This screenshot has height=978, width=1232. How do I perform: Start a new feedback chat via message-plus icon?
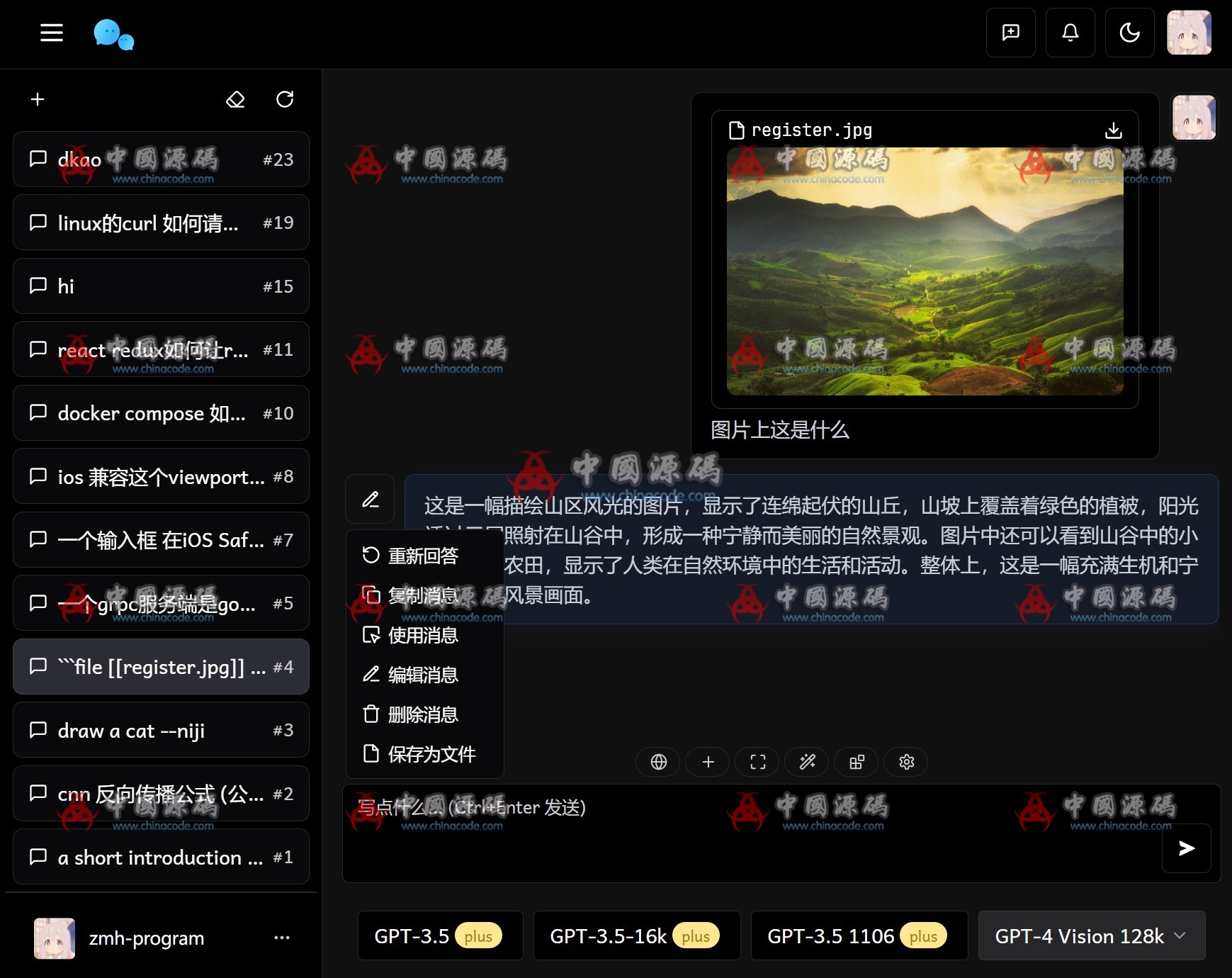coord(1010,33)
